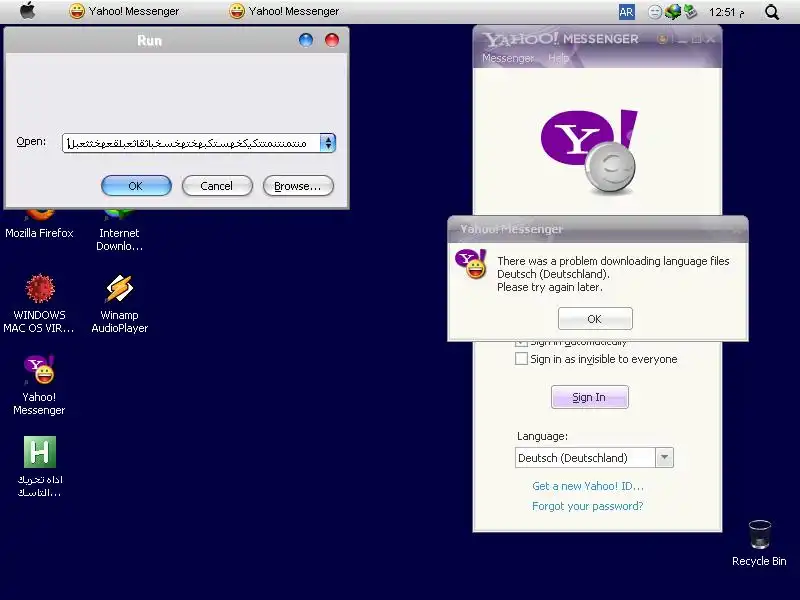Open Mozilla Firefox desktop icon
Image resolution: width=800 pixels, height=600 pixels.
tap(39, 225)
